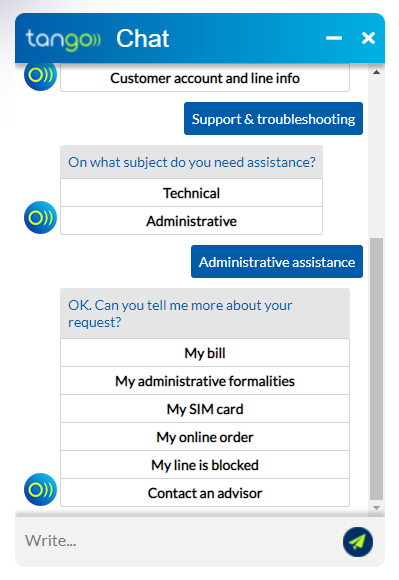Focus the Write... message input field

[x=177, y=541]
